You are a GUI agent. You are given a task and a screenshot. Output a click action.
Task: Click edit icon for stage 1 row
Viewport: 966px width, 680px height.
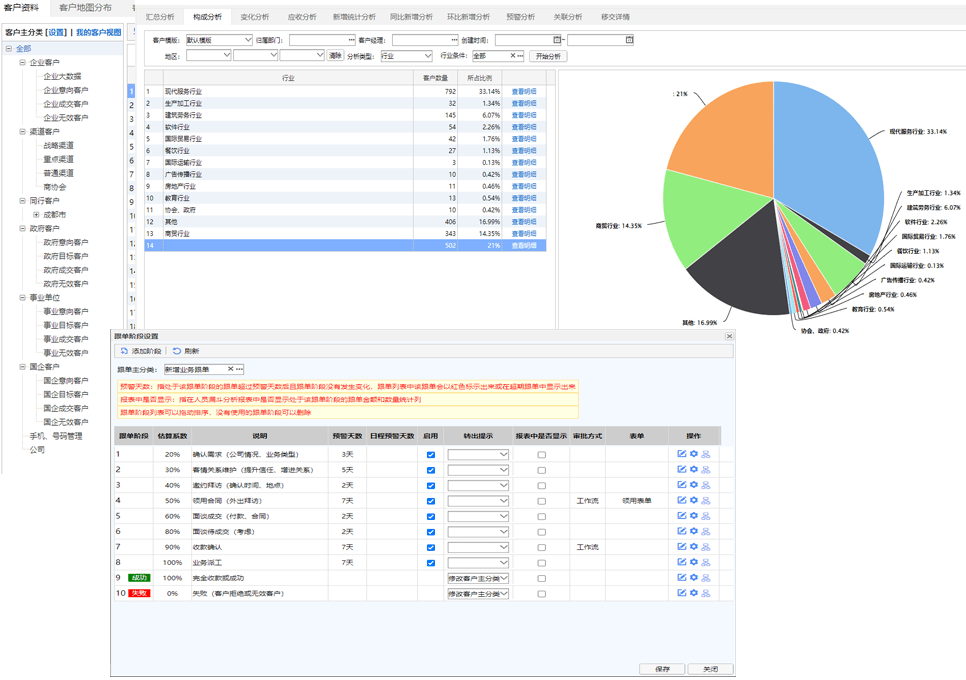682,454
